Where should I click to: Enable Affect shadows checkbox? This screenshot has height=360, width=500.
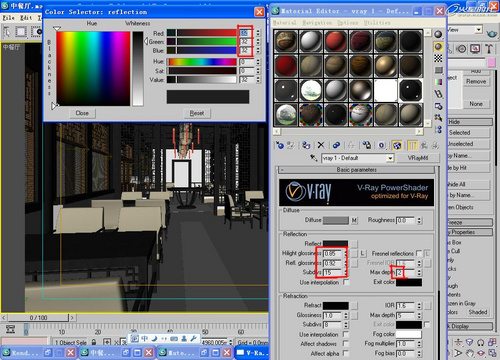345,344
